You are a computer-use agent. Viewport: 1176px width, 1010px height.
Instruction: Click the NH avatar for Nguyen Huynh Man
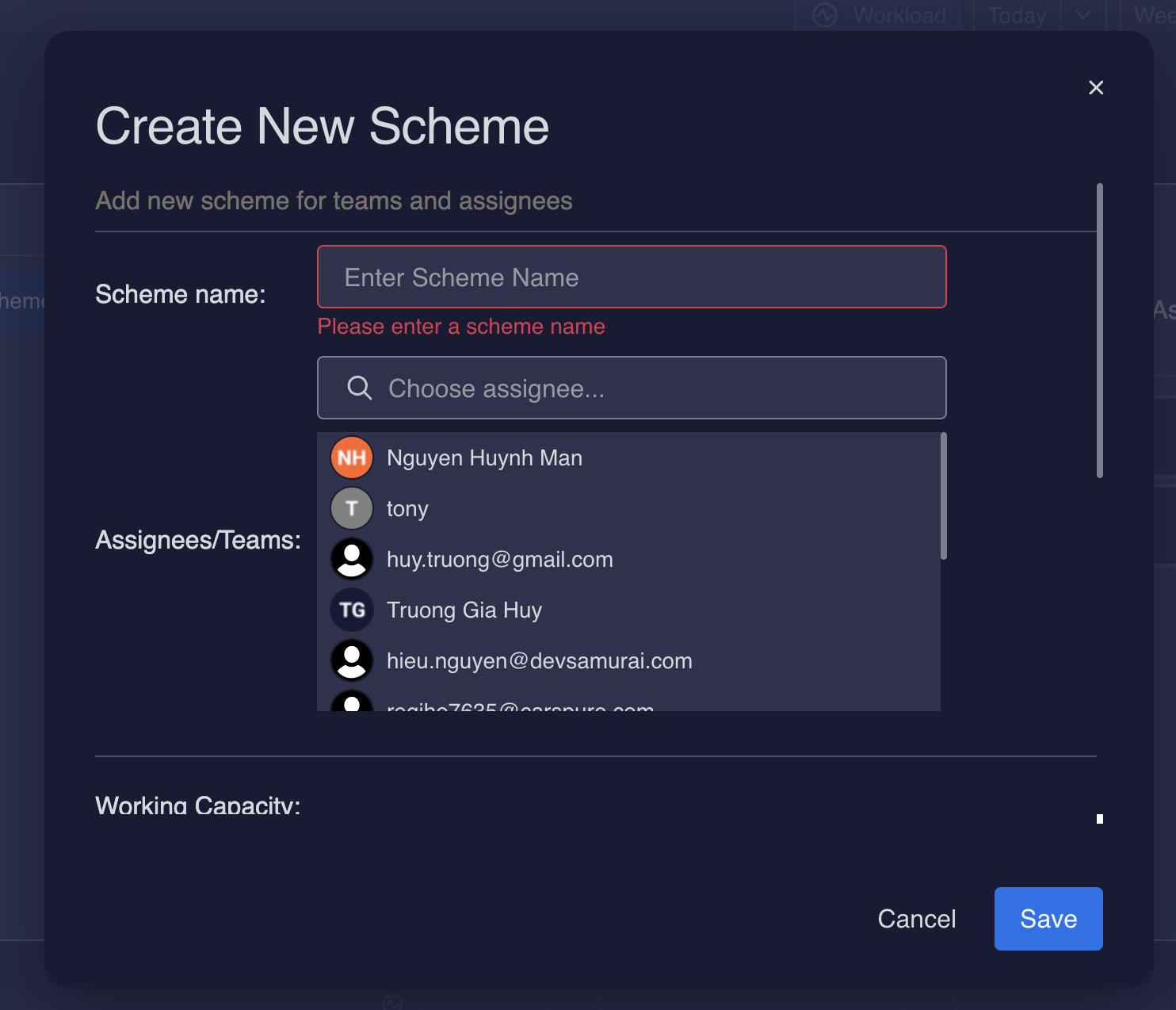click(x=351, y=457)
